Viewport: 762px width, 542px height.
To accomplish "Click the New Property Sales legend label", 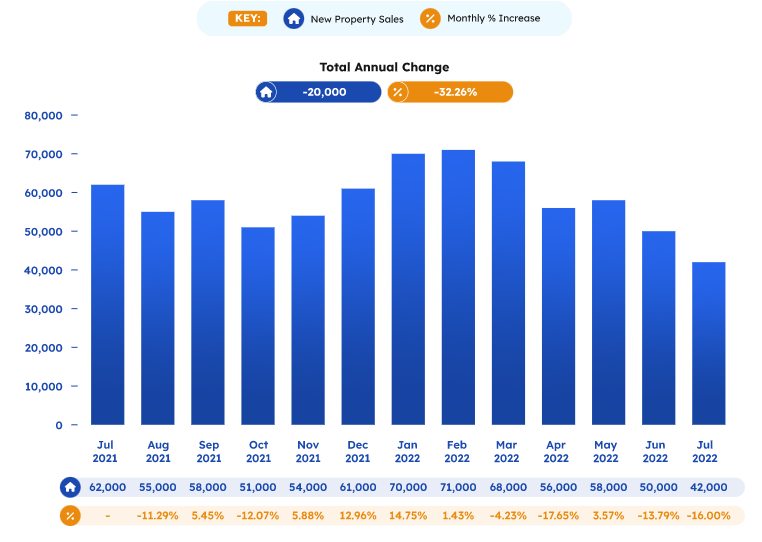I will tap(357, 19).
